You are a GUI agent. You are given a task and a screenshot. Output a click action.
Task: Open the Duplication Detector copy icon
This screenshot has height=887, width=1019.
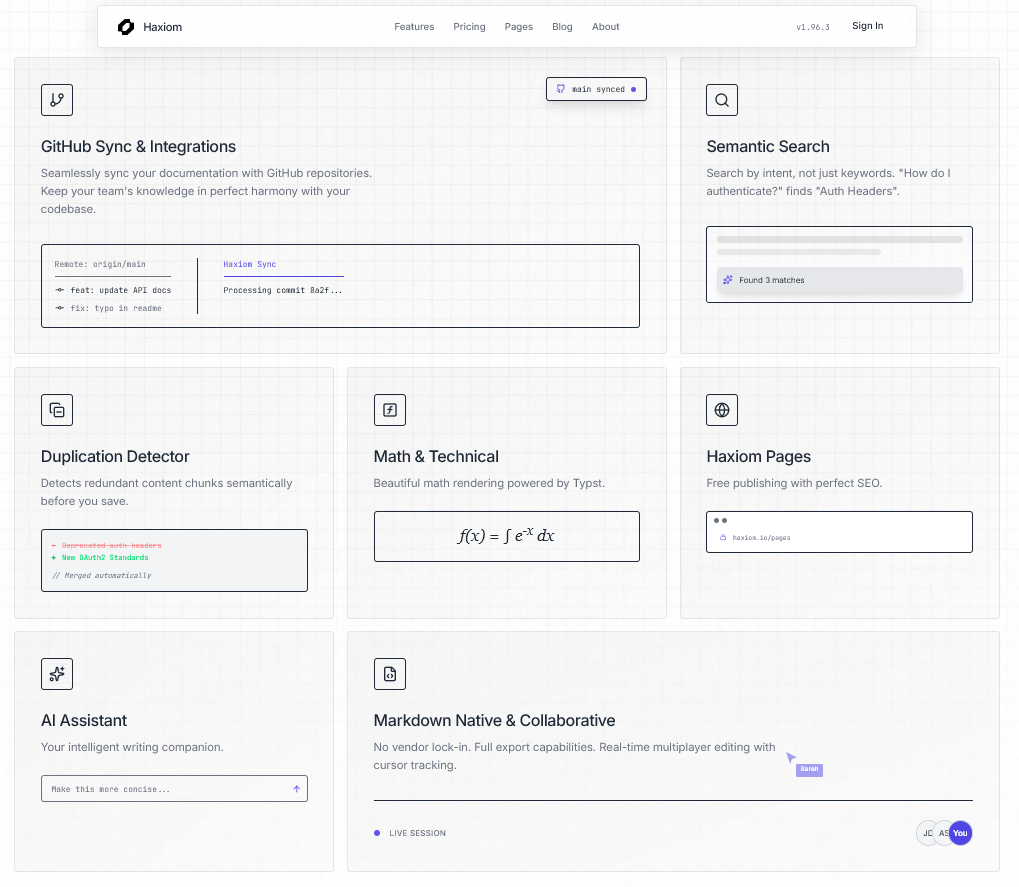56,409
